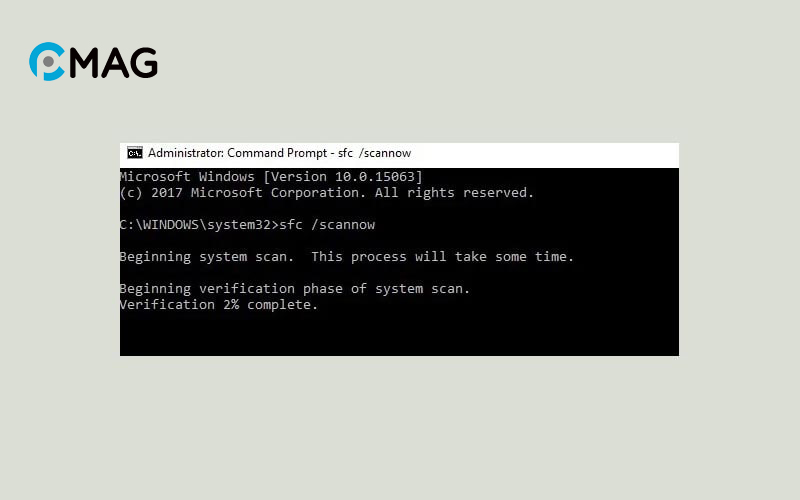Click the gray dot inside the blue logo
800x500 pixels.
point(48,62)
